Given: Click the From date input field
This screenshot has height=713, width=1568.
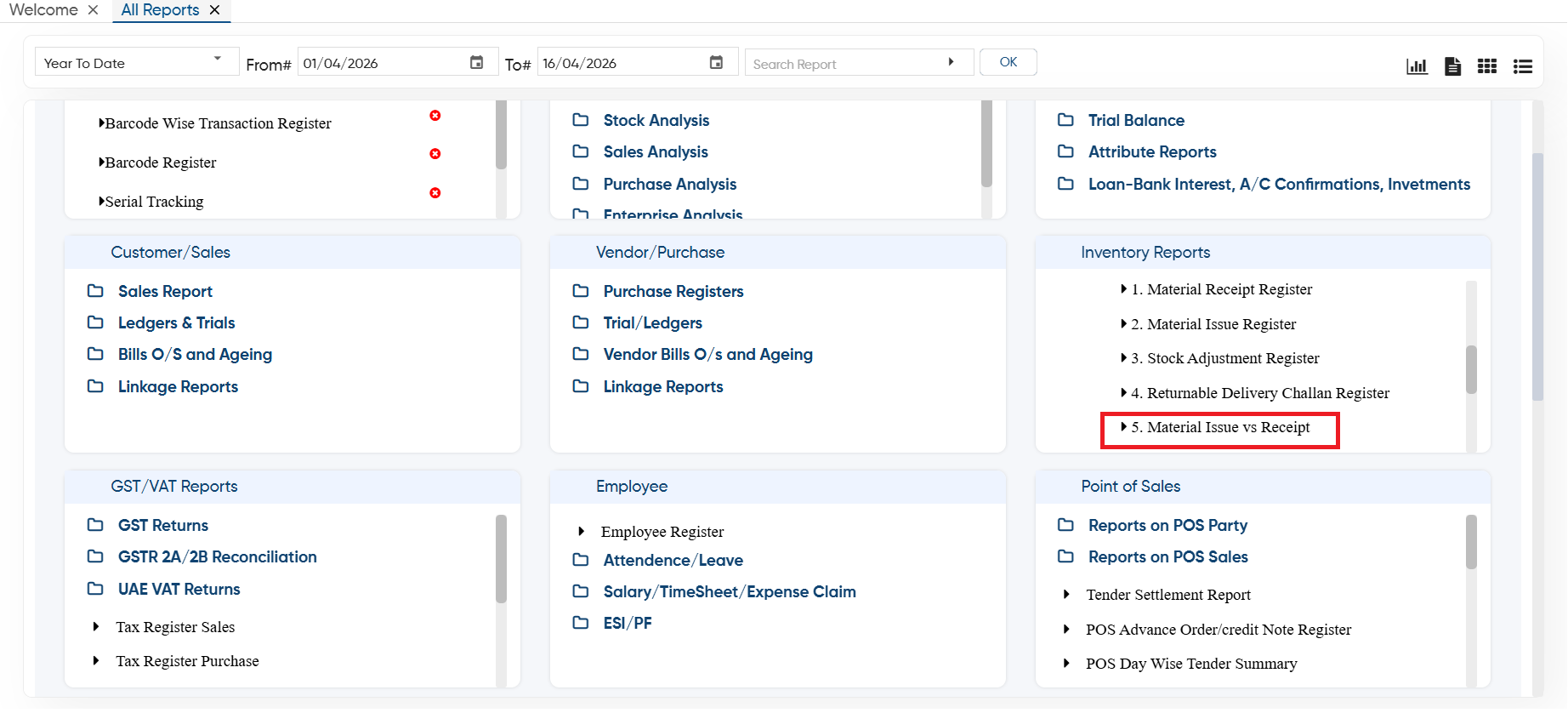Looking at the screenshot, I should pyautogui.click(x=383, y=63).
